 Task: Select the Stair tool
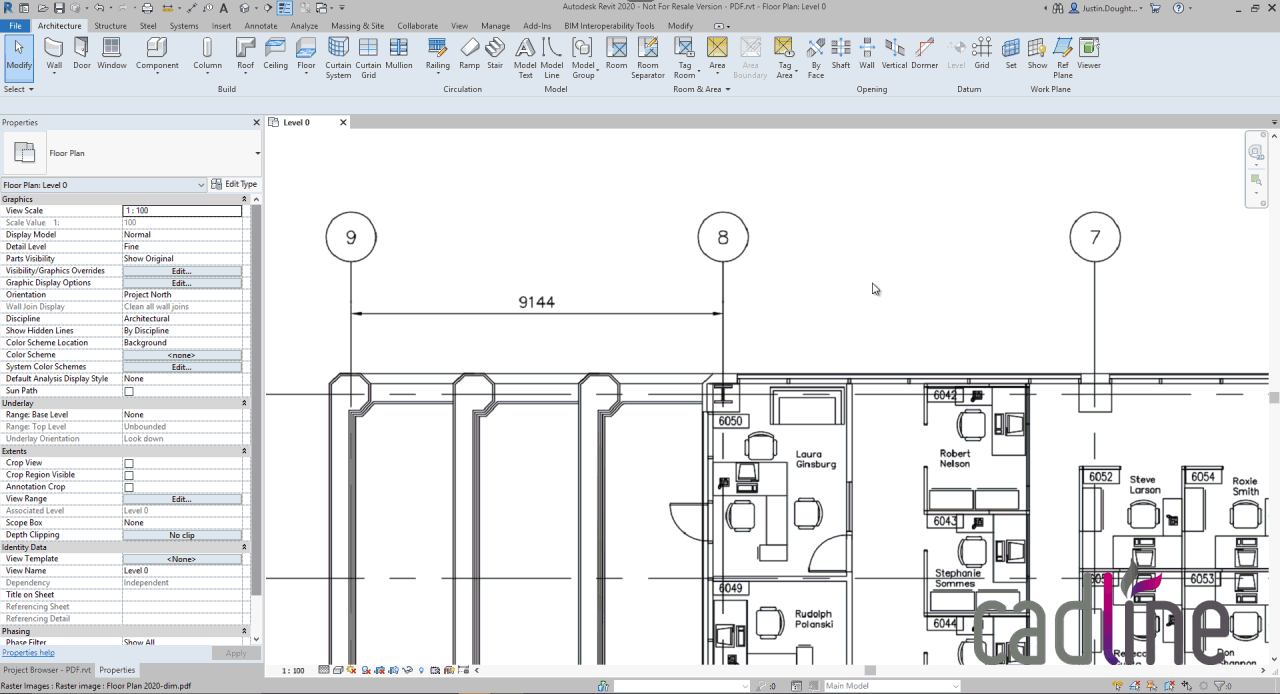tap(495, 53)
